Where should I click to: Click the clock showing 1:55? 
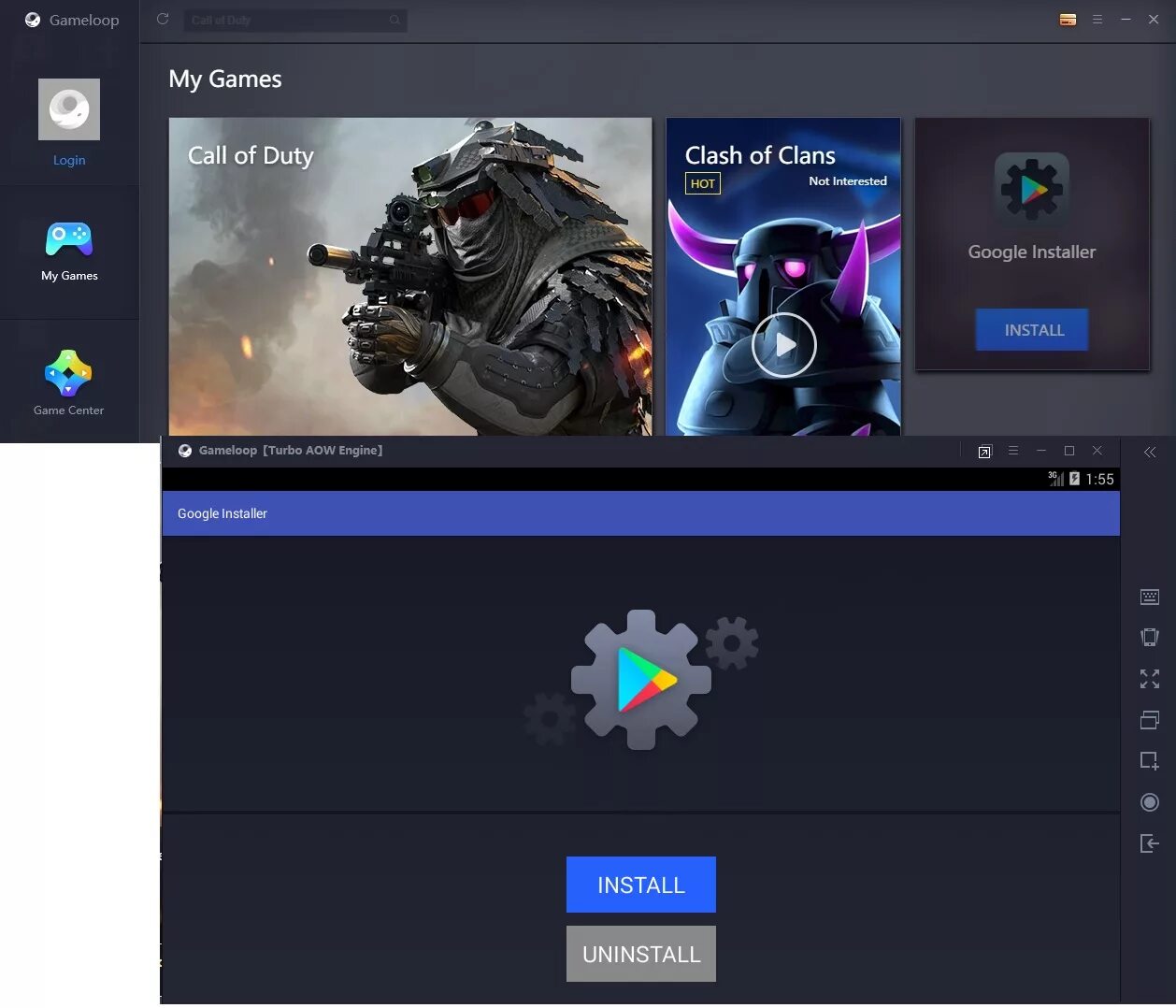1100,480
